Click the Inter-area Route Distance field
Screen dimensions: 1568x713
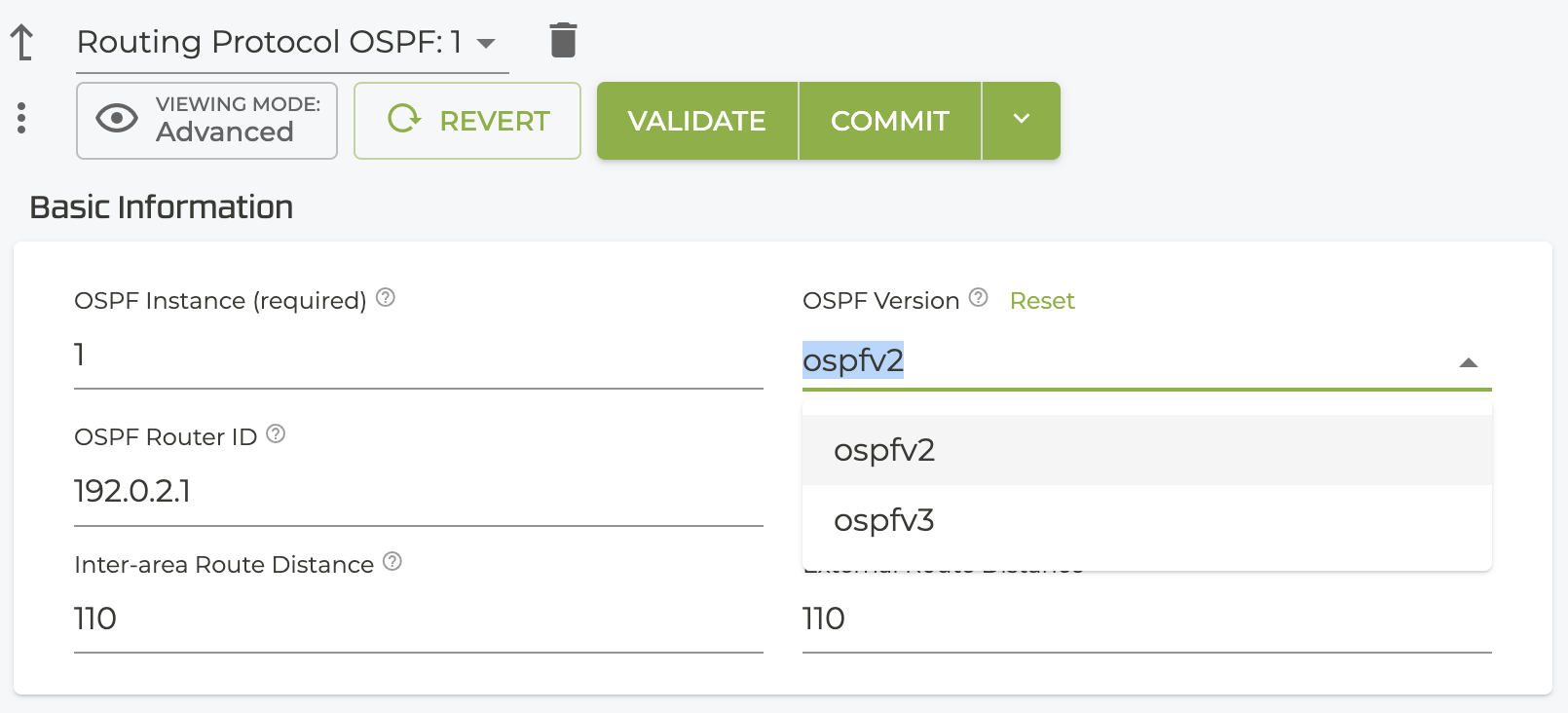418,619
